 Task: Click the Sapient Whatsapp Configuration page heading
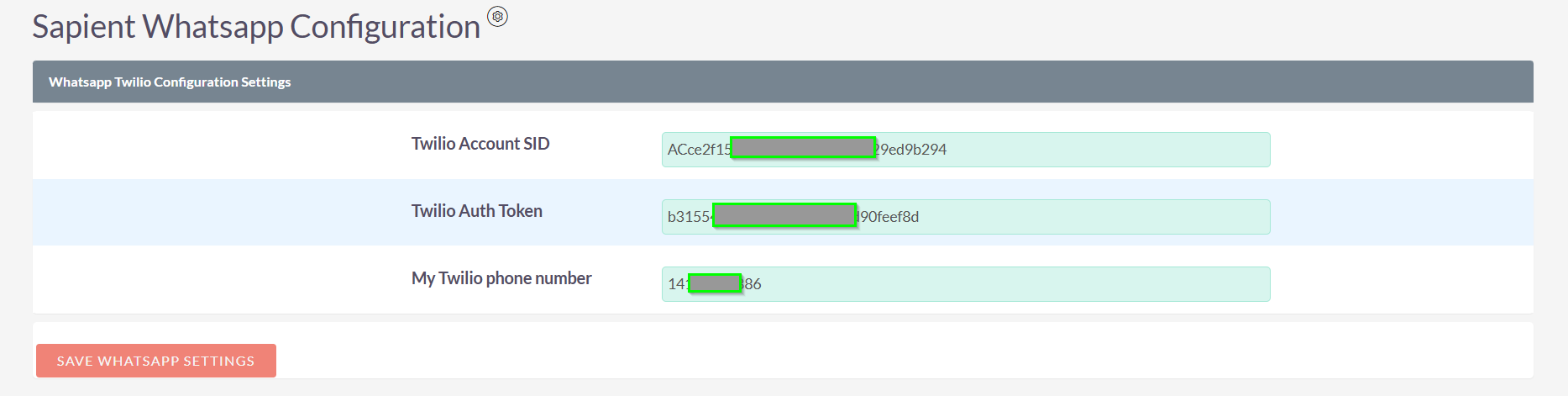256,27
